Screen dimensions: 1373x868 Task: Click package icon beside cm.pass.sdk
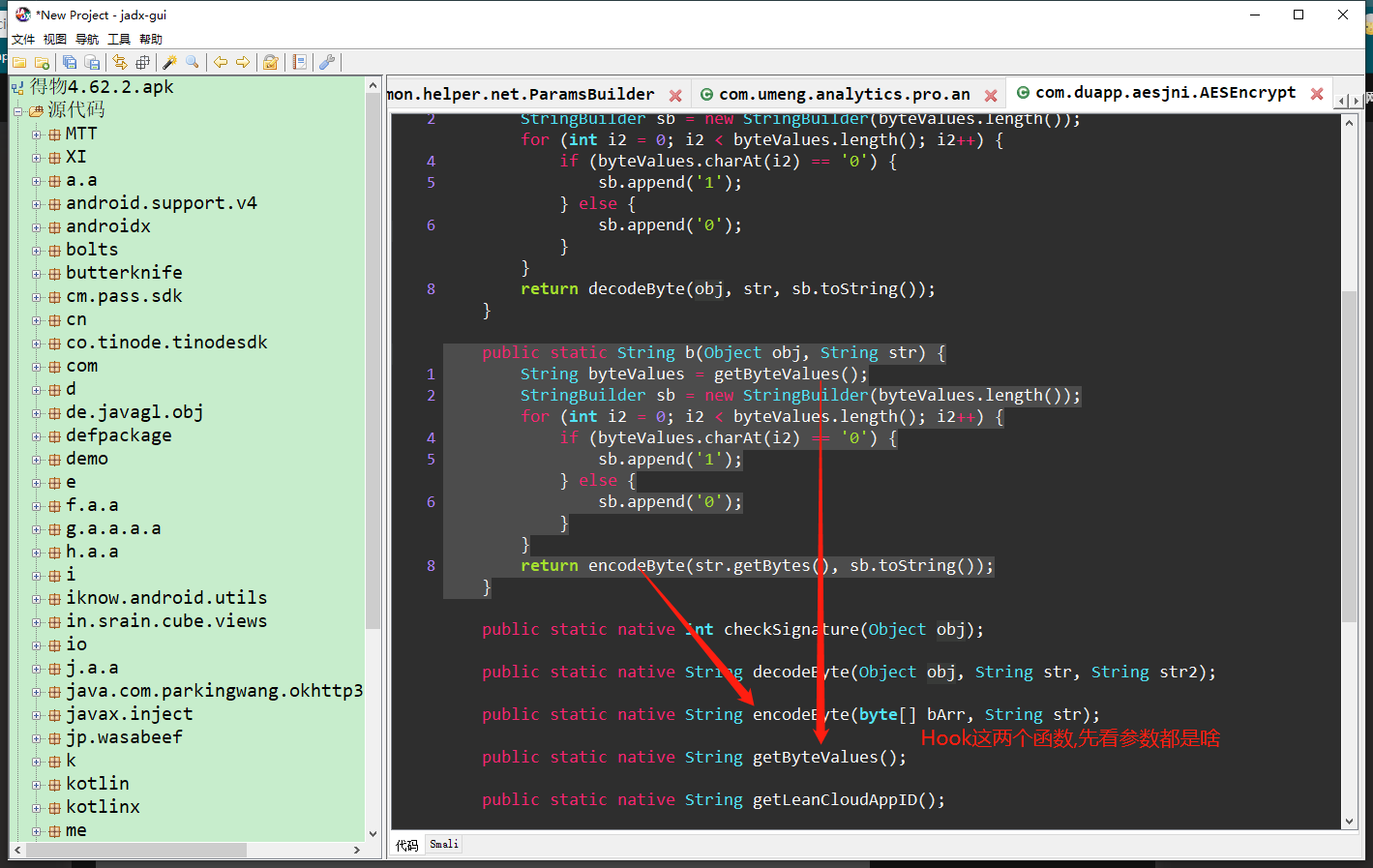54,297
